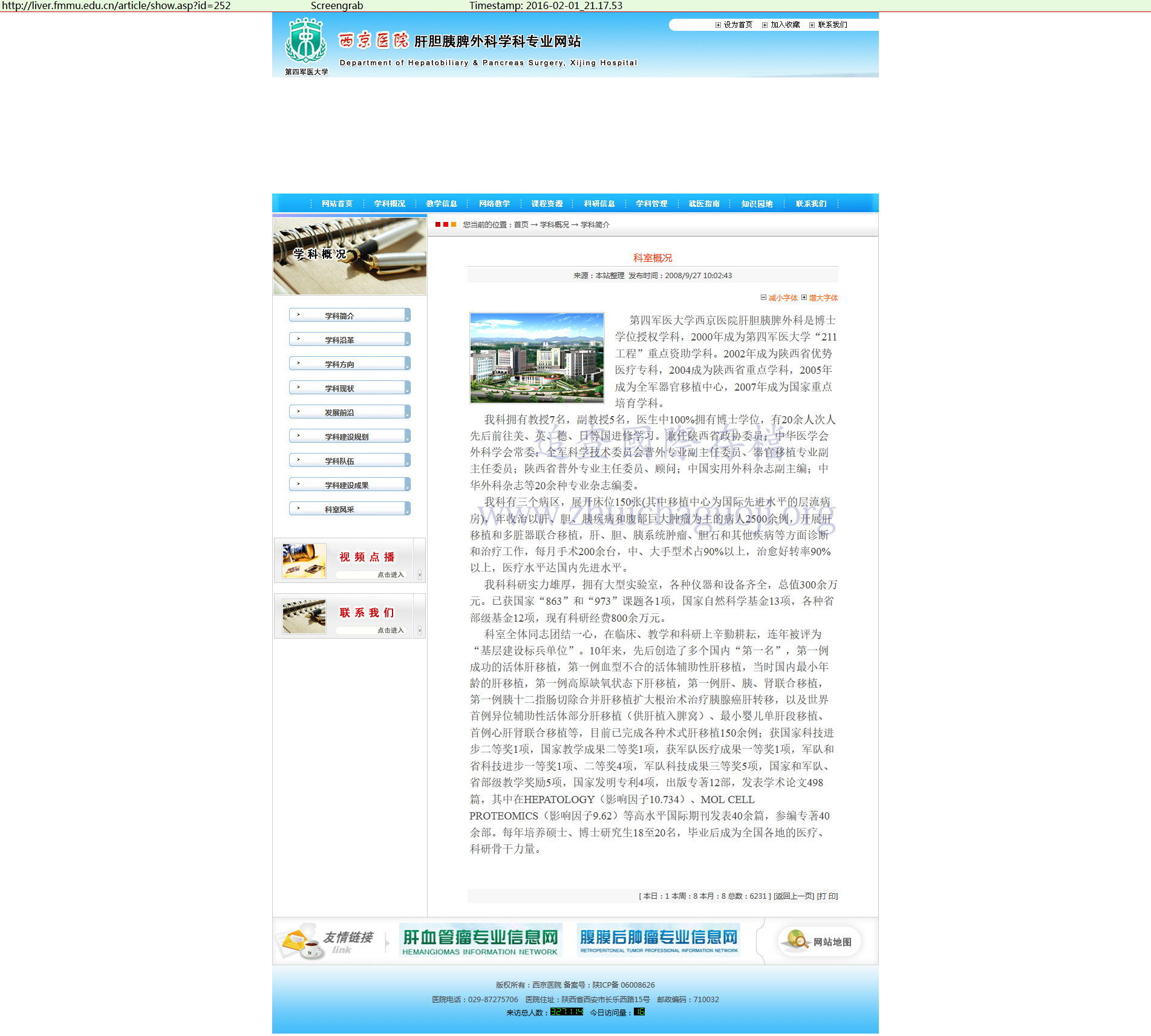Open the 肝血管瘤专业信息网 banner link
Viewport: 1151px width, 1036px height.
(x=480, y=940)
